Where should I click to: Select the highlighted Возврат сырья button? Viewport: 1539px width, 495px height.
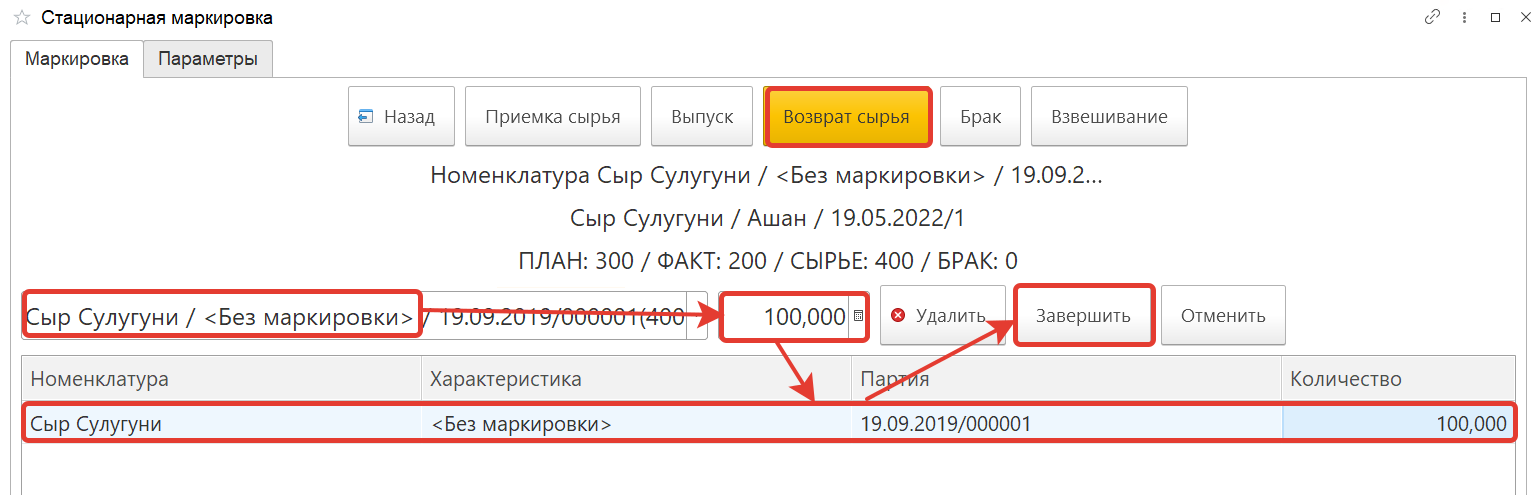[846, 117]
